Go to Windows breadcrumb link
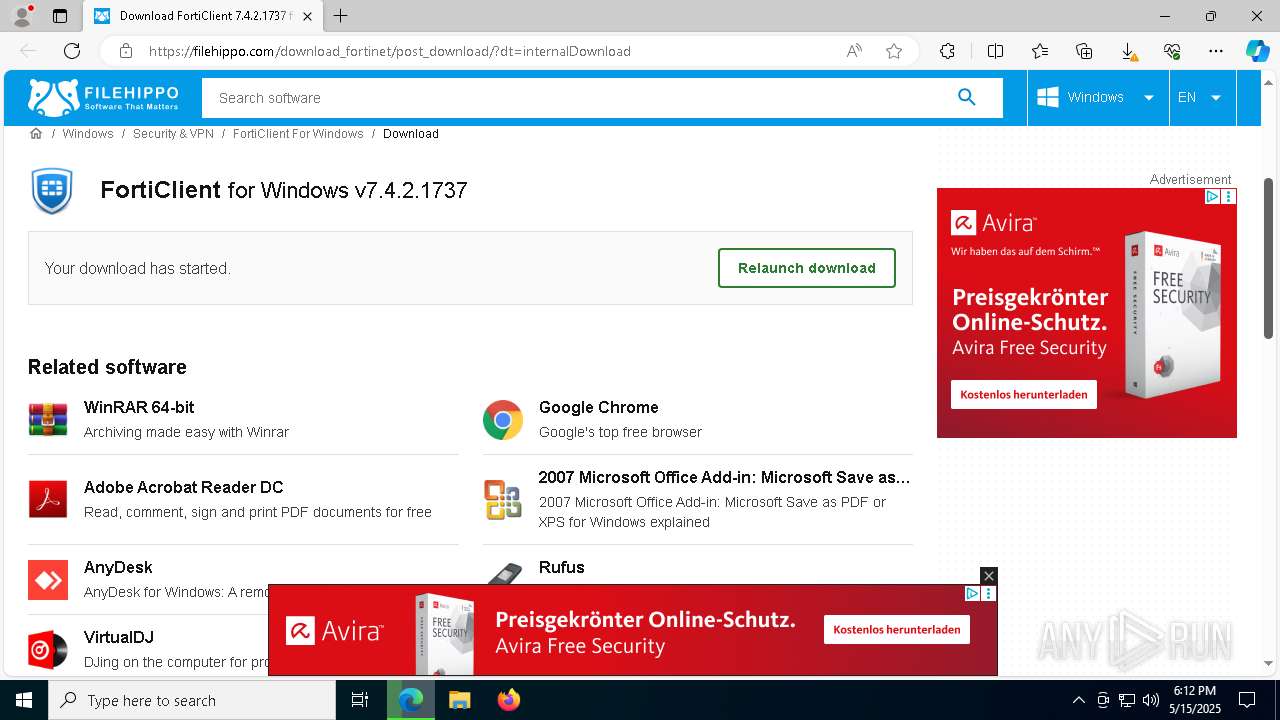Viewport: 1280px width, 720px height. 88,133
